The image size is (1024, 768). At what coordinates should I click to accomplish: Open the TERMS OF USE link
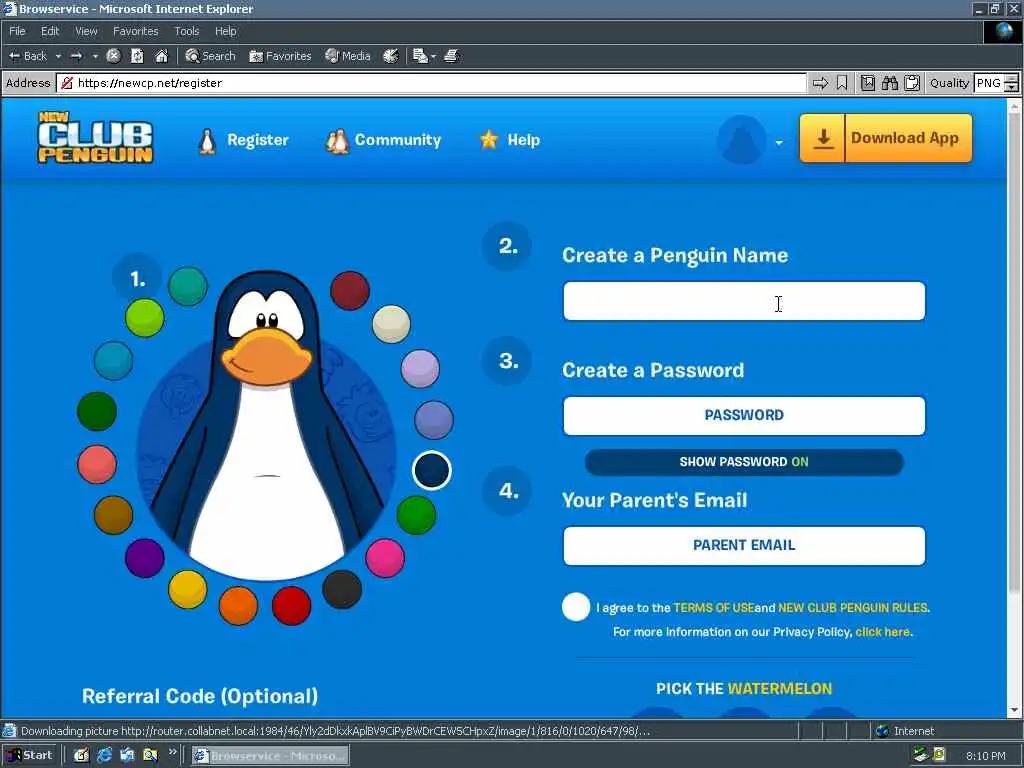coord(713,607)
